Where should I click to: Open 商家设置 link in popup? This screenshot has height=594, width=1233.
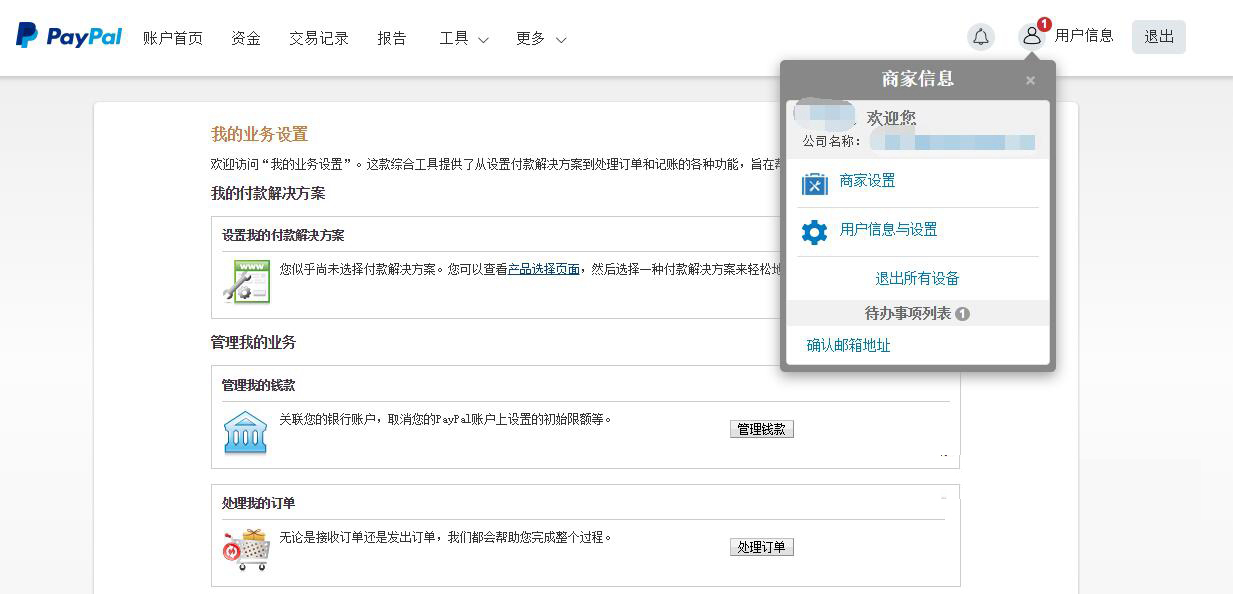[x=868, y=181]
